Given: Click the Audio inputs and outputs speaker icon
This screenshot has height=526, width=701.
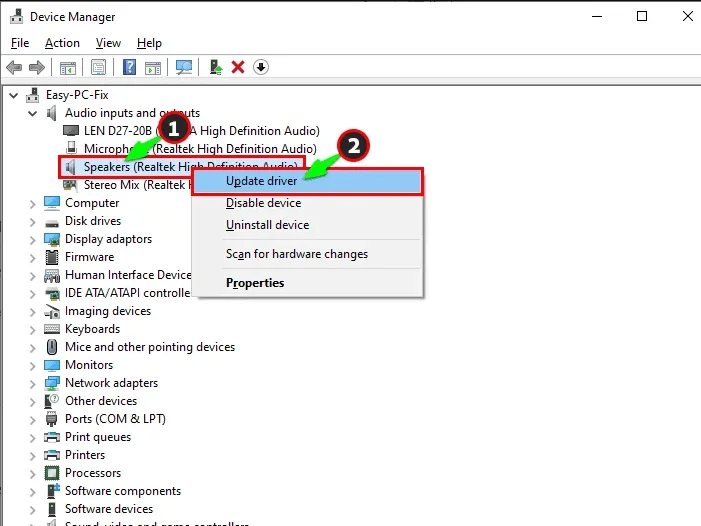Looking at the screenshot, I should pyautogui.click(x=52, y=113).
